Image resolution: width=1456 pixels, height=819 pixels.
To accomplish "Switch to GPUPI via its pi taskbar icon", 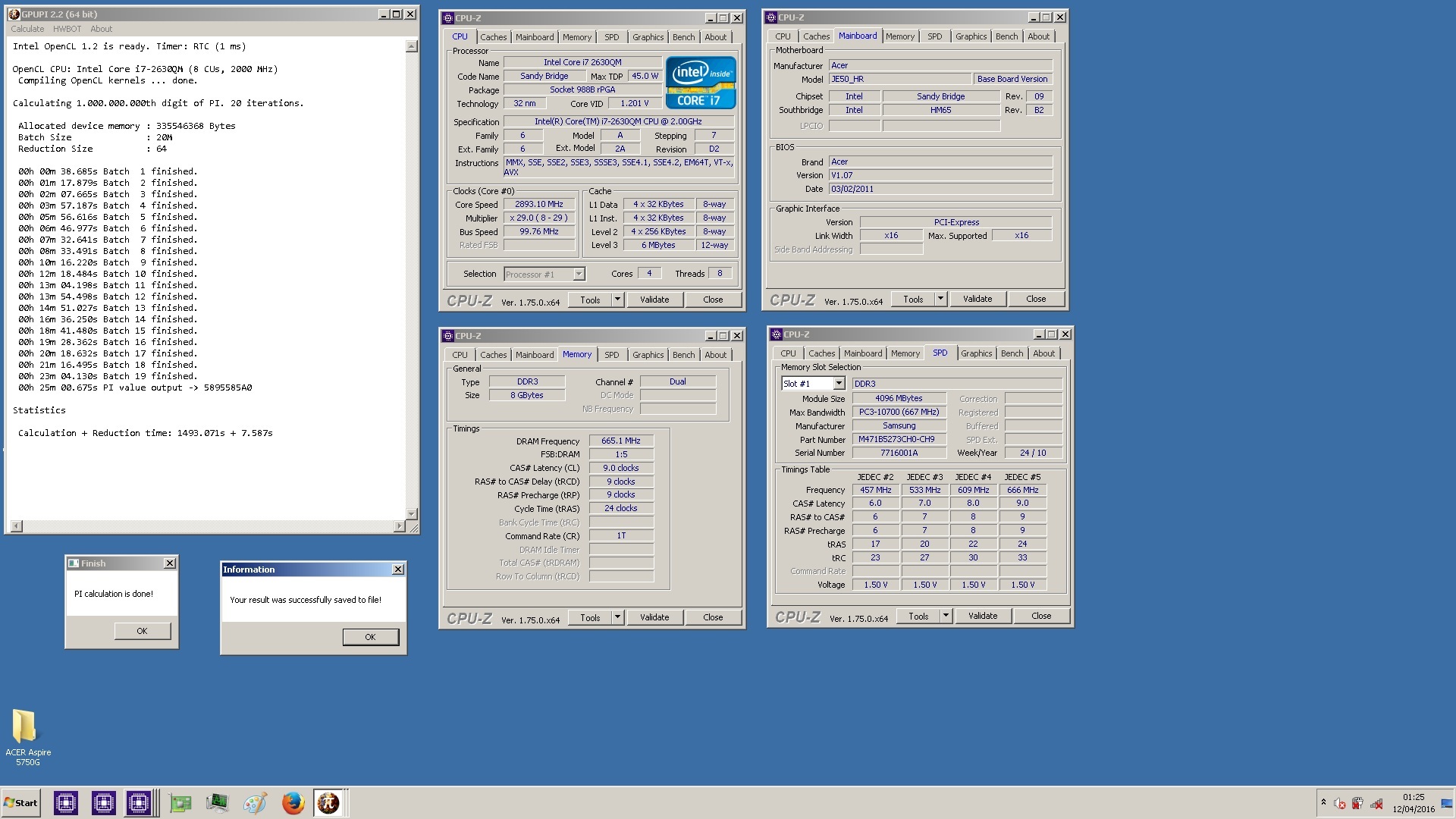I will click(x=329, y=803).
